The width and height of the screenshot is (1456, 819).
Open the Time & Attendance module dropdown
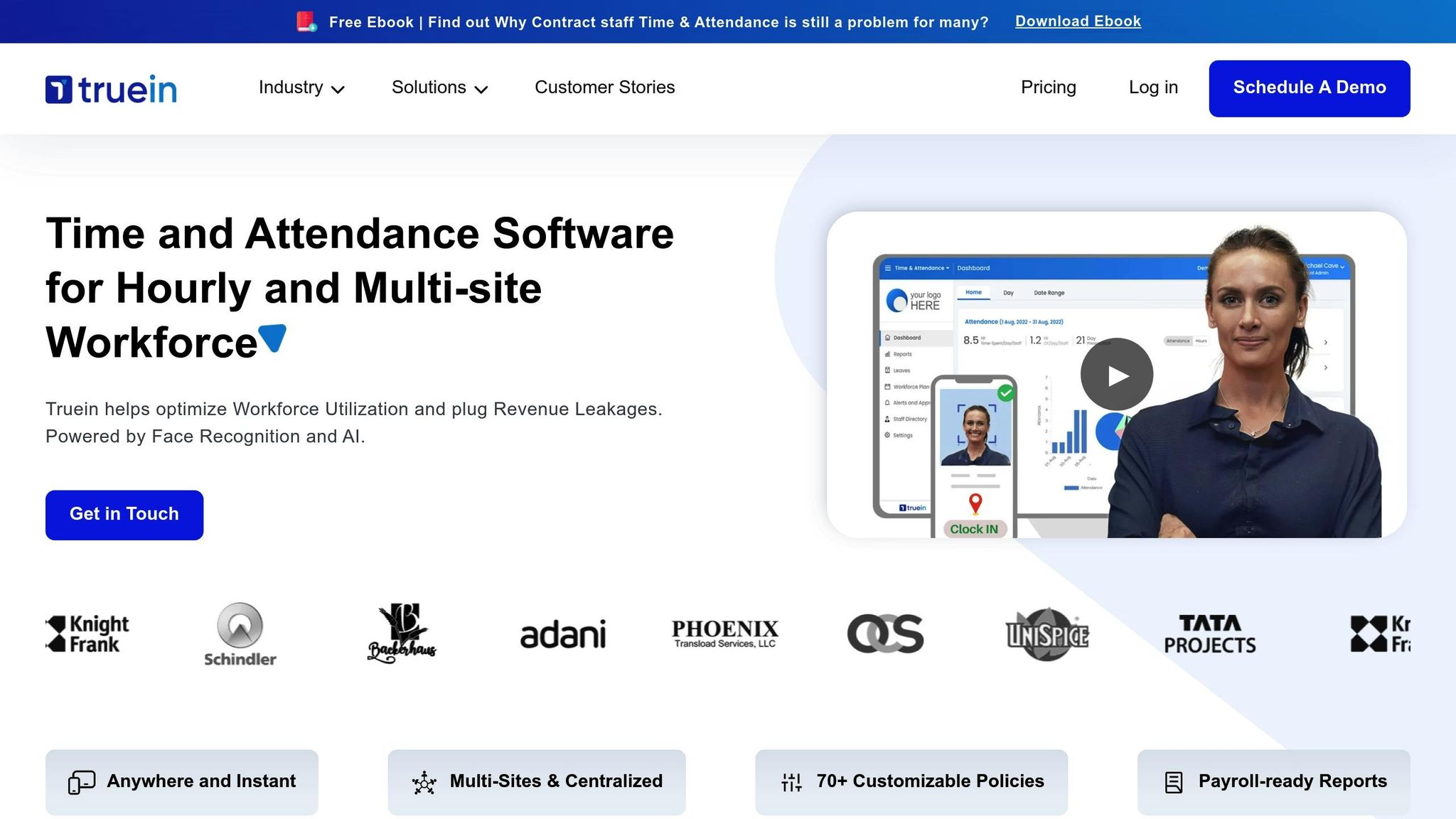[x=921, y=268]
